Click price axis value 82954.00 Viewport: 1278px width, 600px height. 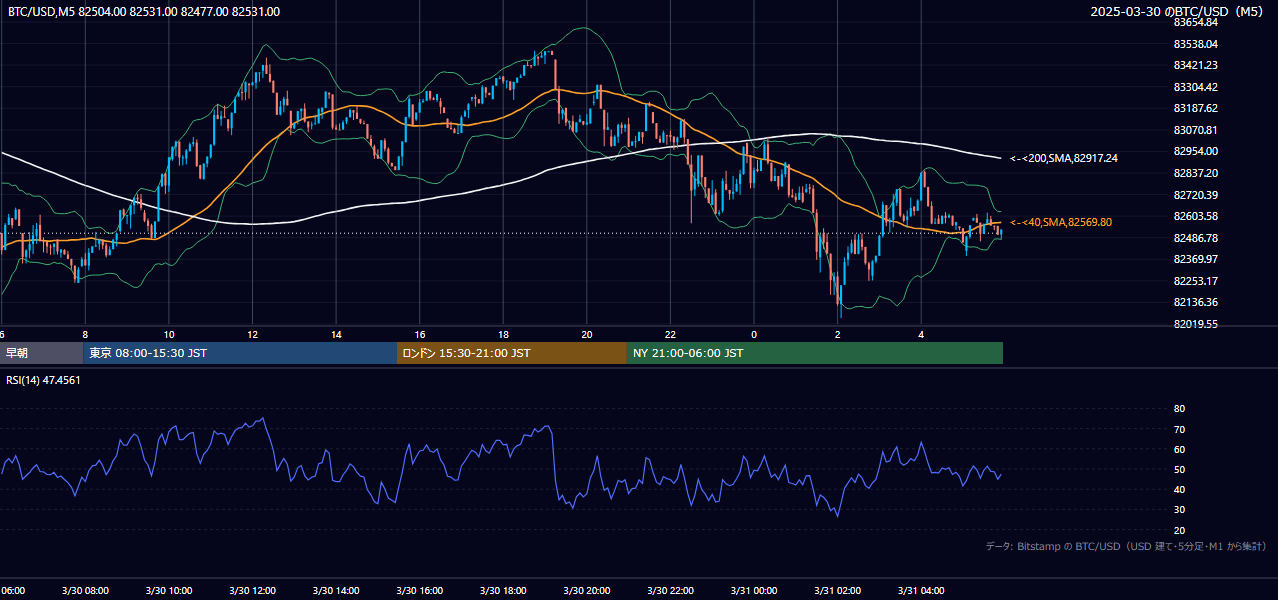1196,151
